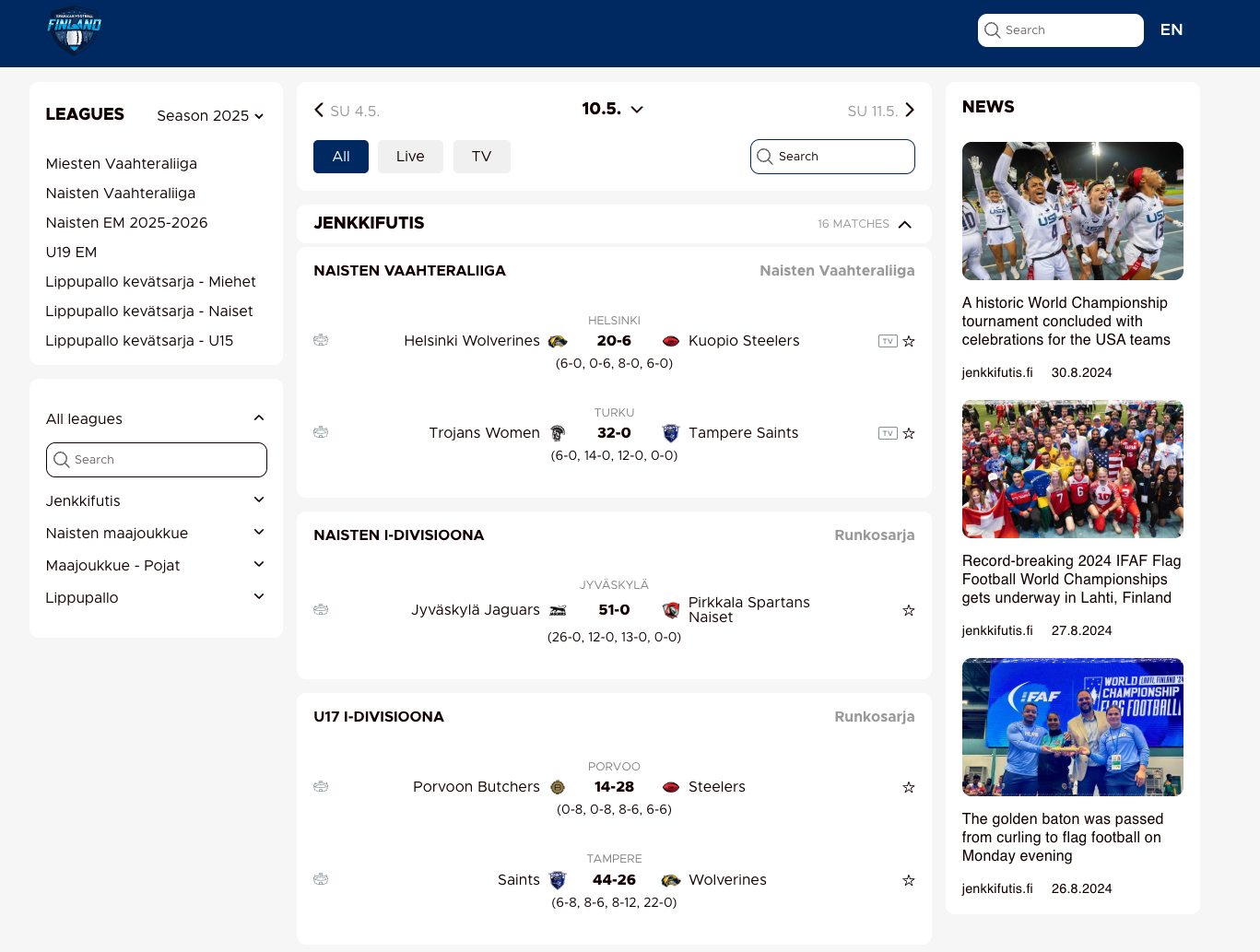Open Lippupallo kevätsarja - Miehet
Image resolution: width=1260 pixels, height=952 pixels.
151,282
